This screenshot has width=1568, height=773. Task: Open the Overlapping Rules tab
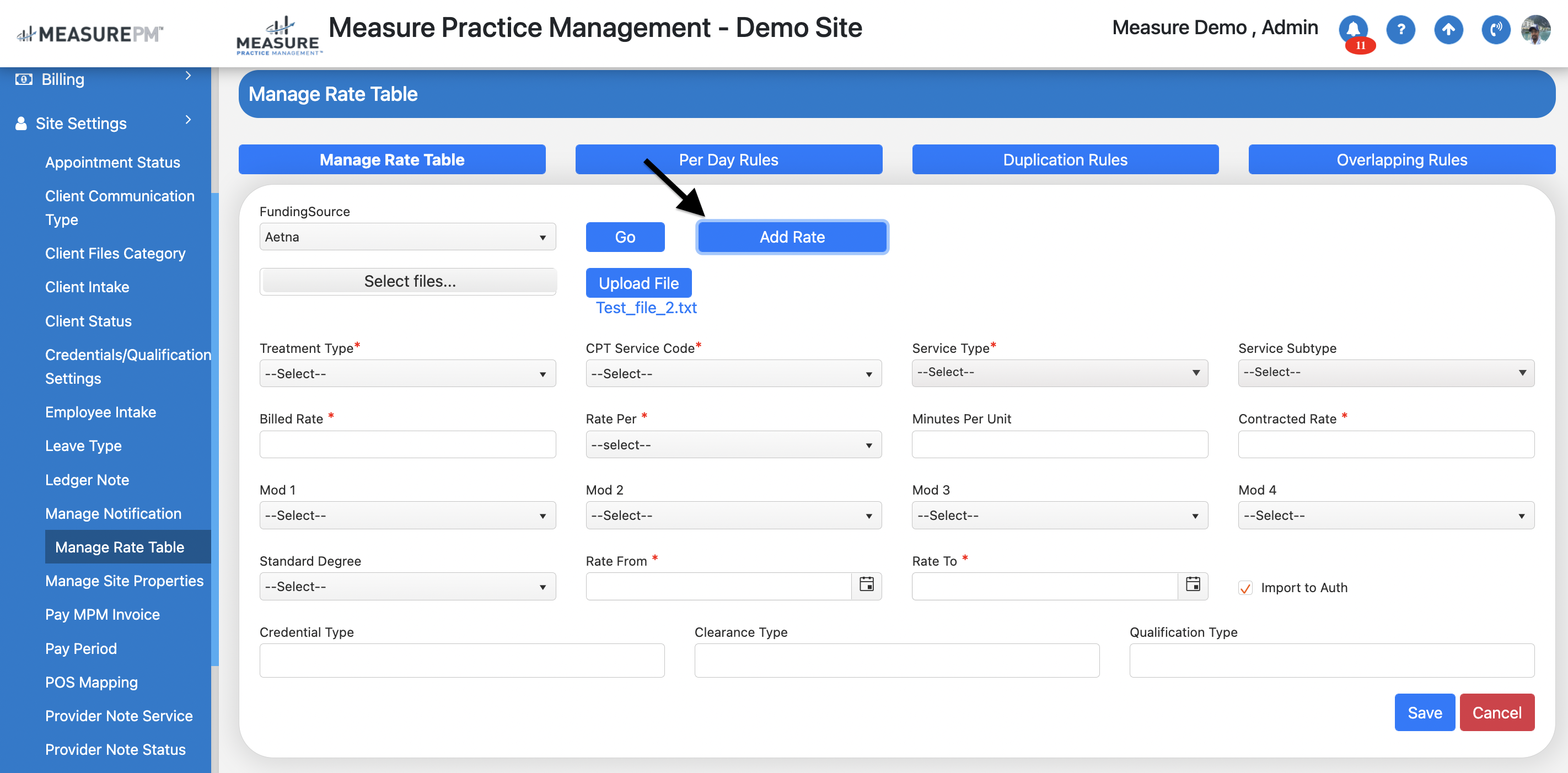click(1401, 159)
